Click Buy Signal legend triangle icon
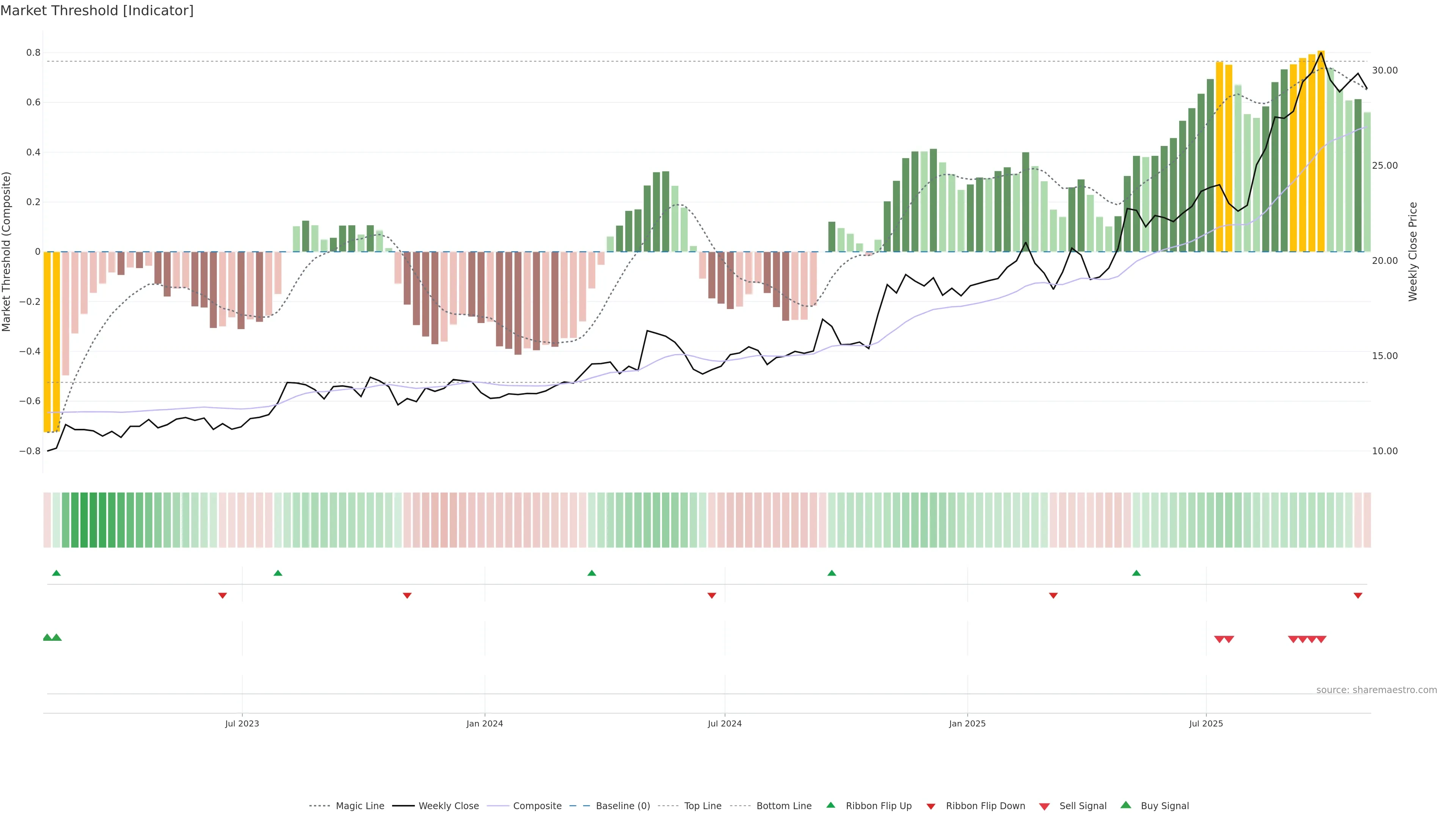This screenshot has height=819, width=1456. 1126,805
